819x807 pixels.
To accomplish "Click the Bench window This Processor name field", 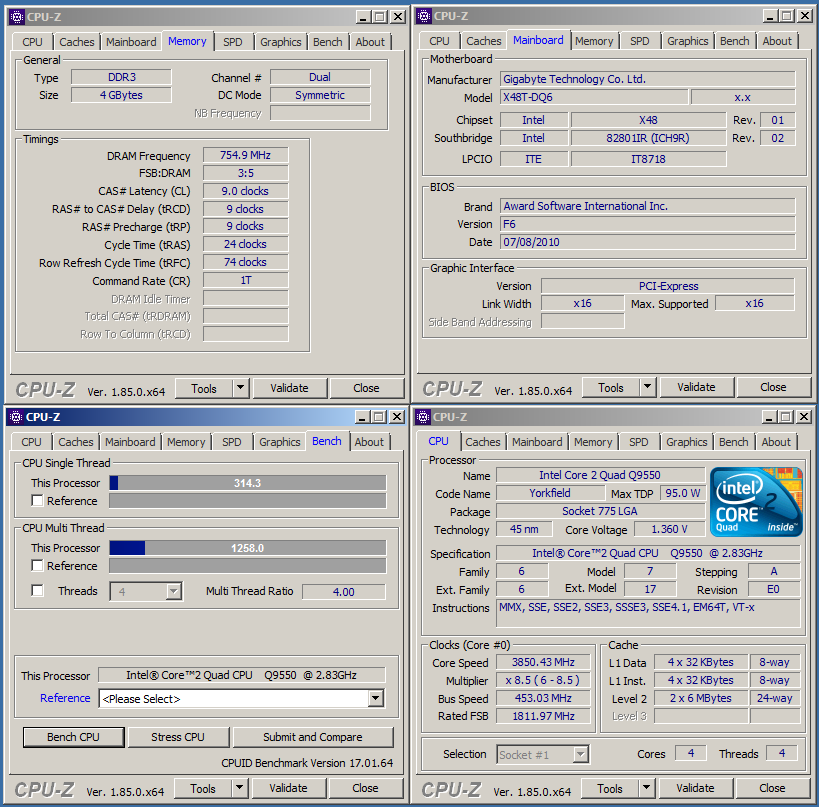I will coord(241,675).
